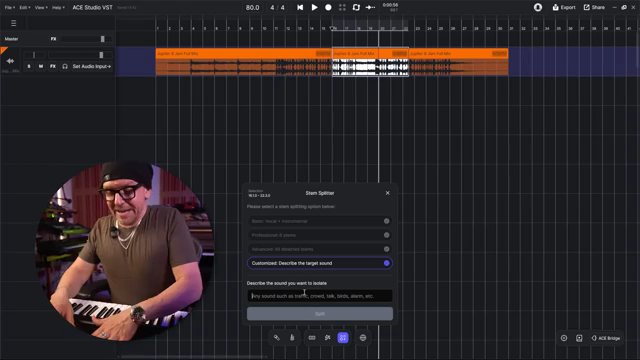Open the Help menu

tap(58, 7)
